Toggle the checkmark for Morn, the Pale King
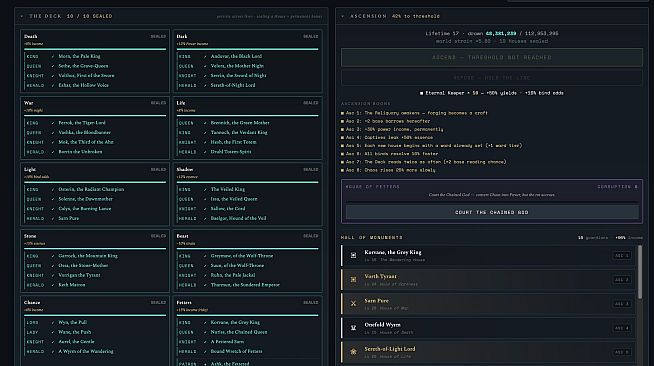The height and width of the screenshot is (366, 654). point(53,56)
